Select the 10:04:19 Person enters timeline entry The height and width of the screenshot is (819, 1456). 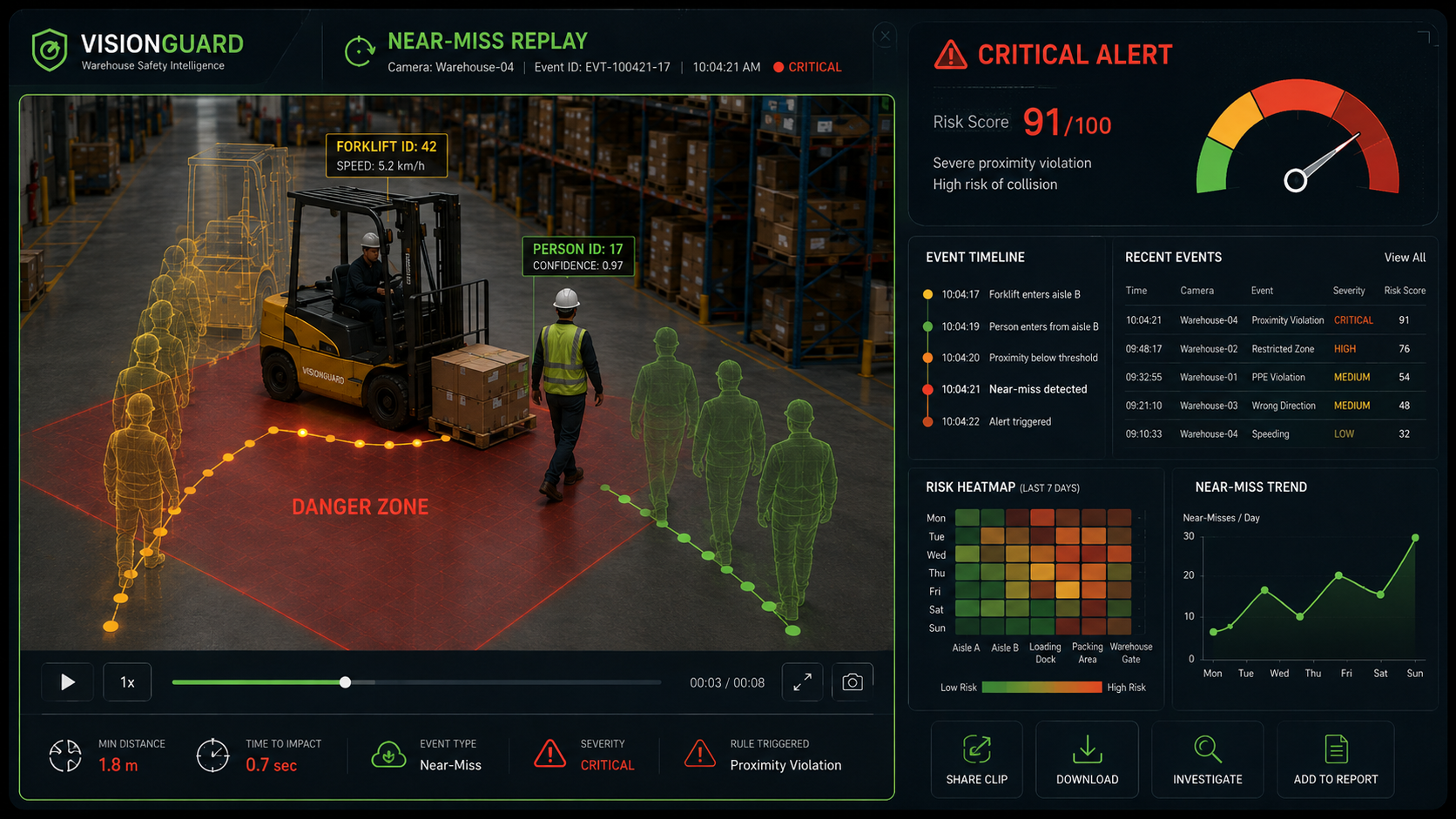click(1011, 326)
